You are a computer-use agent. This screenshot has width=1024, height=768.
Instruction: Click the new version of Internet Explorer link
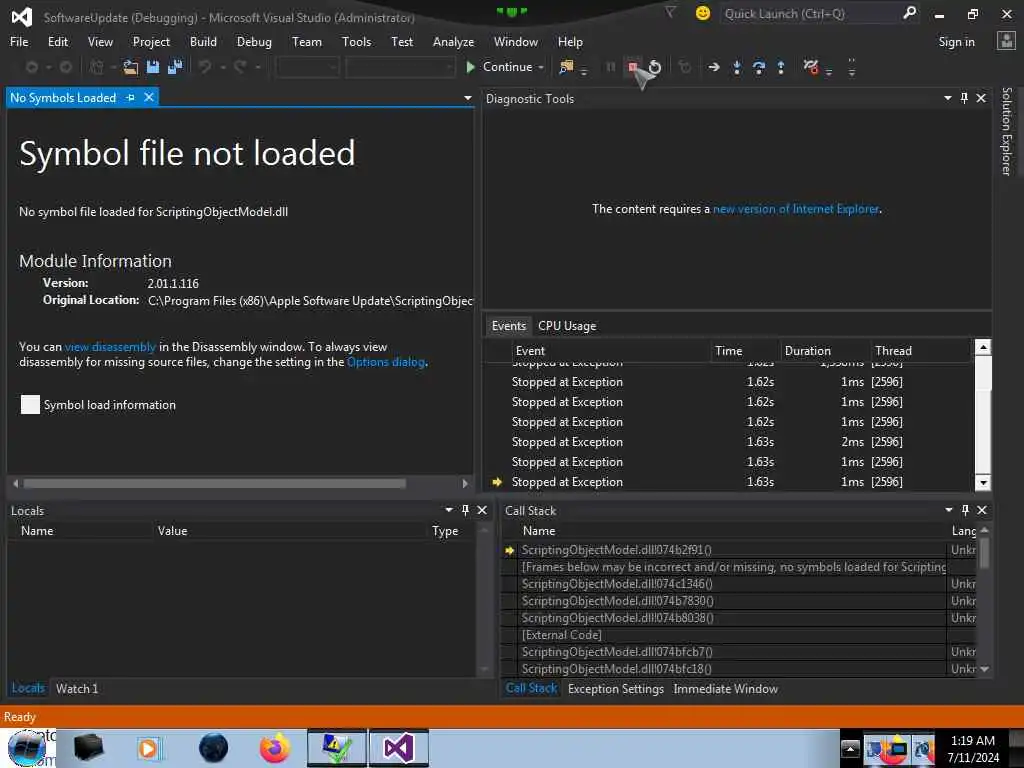(x=795, y=209)
